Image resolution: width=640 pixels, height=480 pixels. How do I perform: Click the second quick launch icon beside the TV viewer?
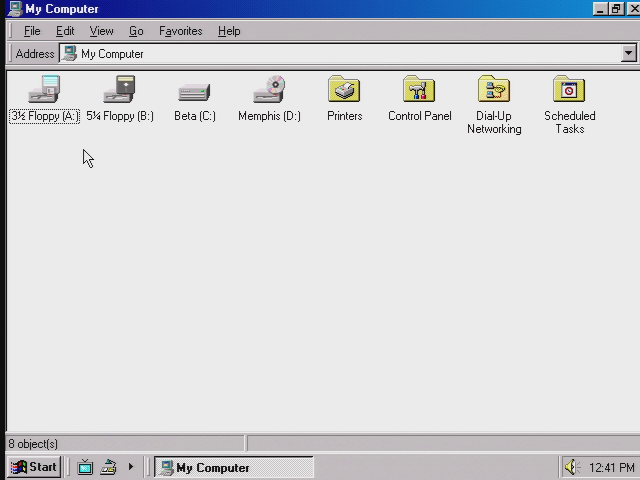(x=109, y=467)
